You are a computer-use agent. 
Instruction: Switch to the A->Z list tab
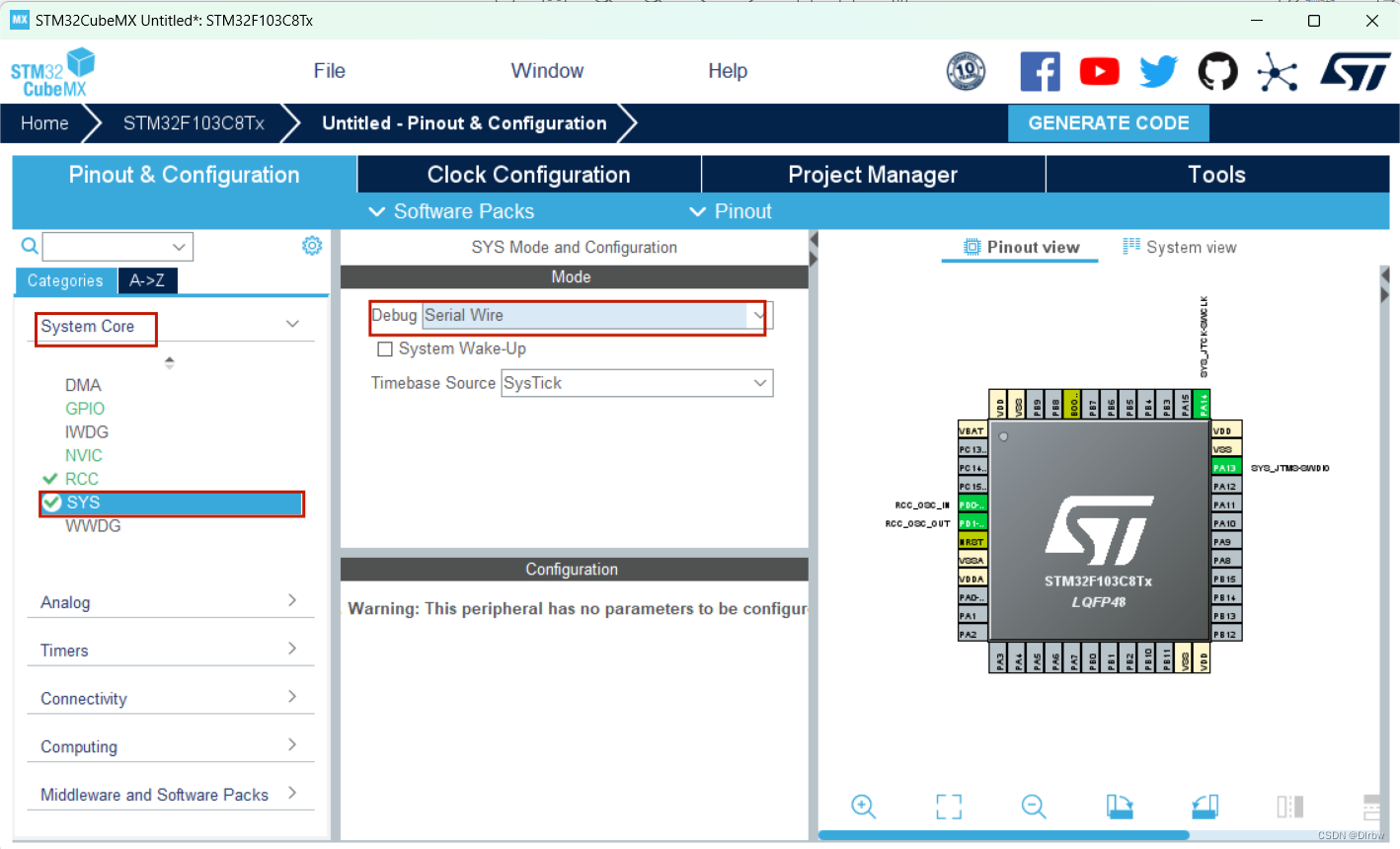pyautogui.click(x=147, y=280)
